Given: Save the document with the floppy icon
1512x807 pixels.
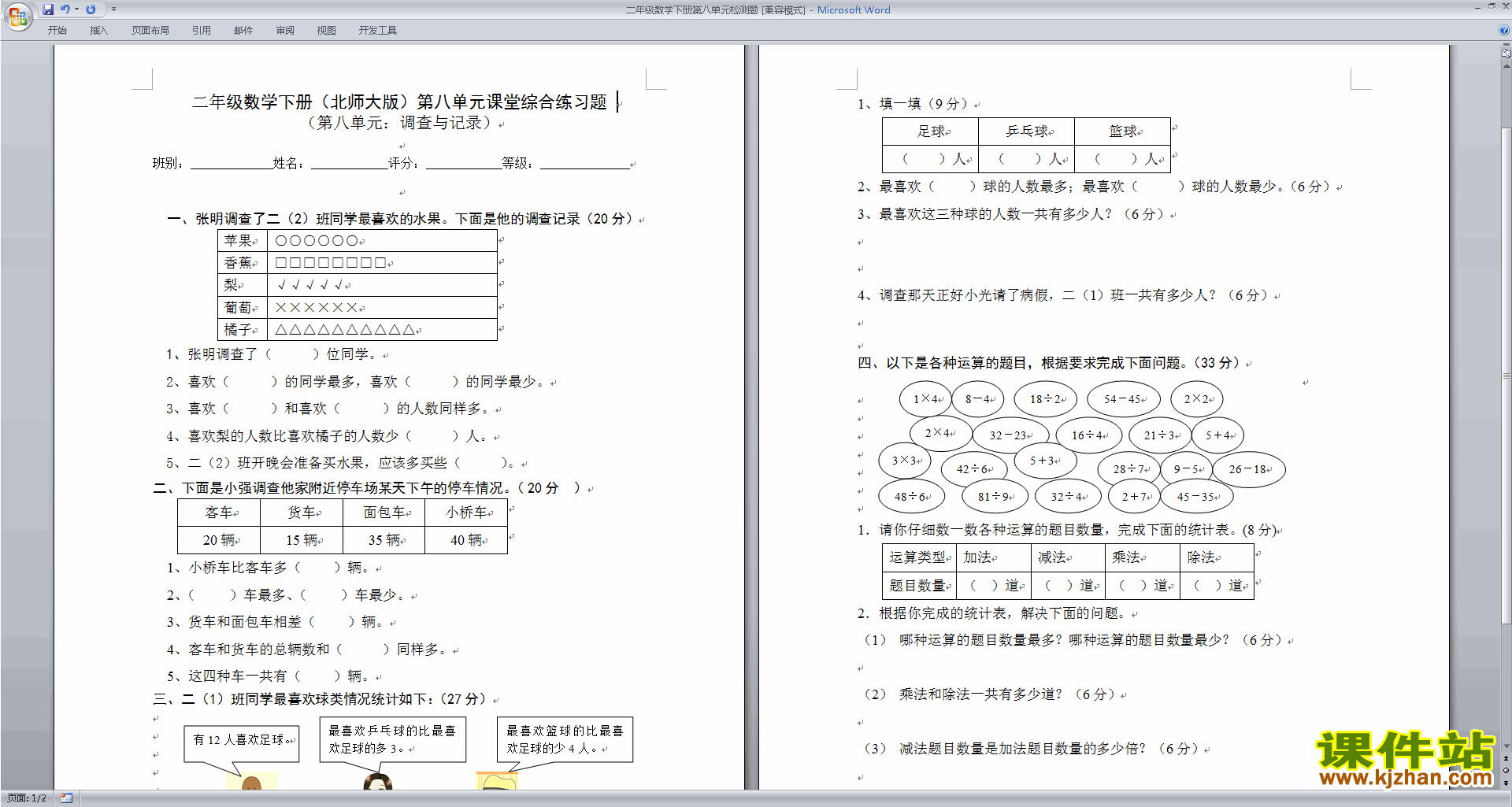Looking at the screenshot, I should [48, 9].
